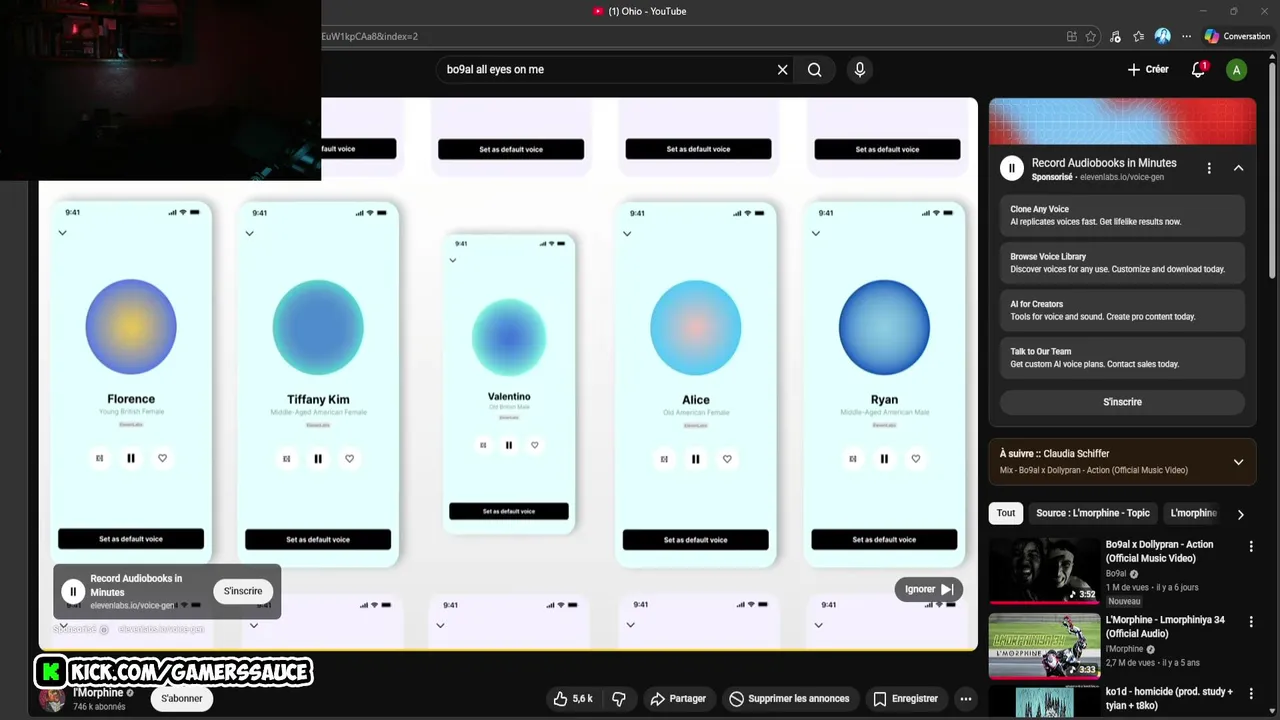The height and width of the screenshot is (720, 1280).
Task: Expand the À suivre Claudia Schiffer queue
Action: click(1238, 462)
